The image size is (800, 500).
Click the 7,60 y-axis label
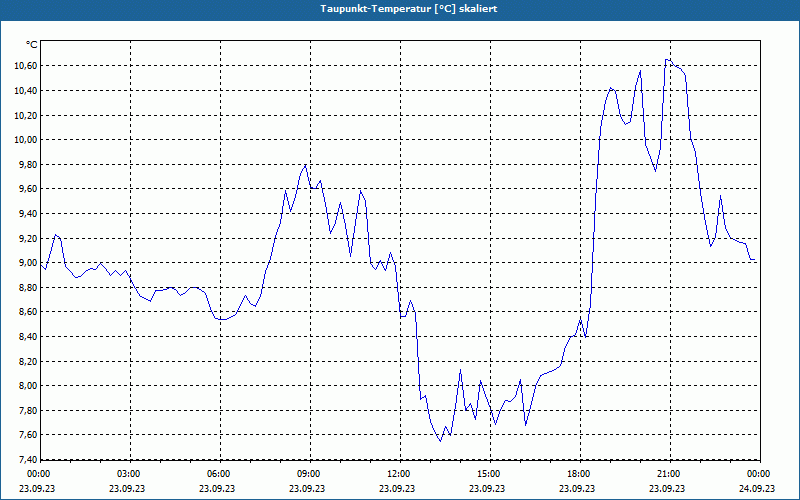pos(27,435)
